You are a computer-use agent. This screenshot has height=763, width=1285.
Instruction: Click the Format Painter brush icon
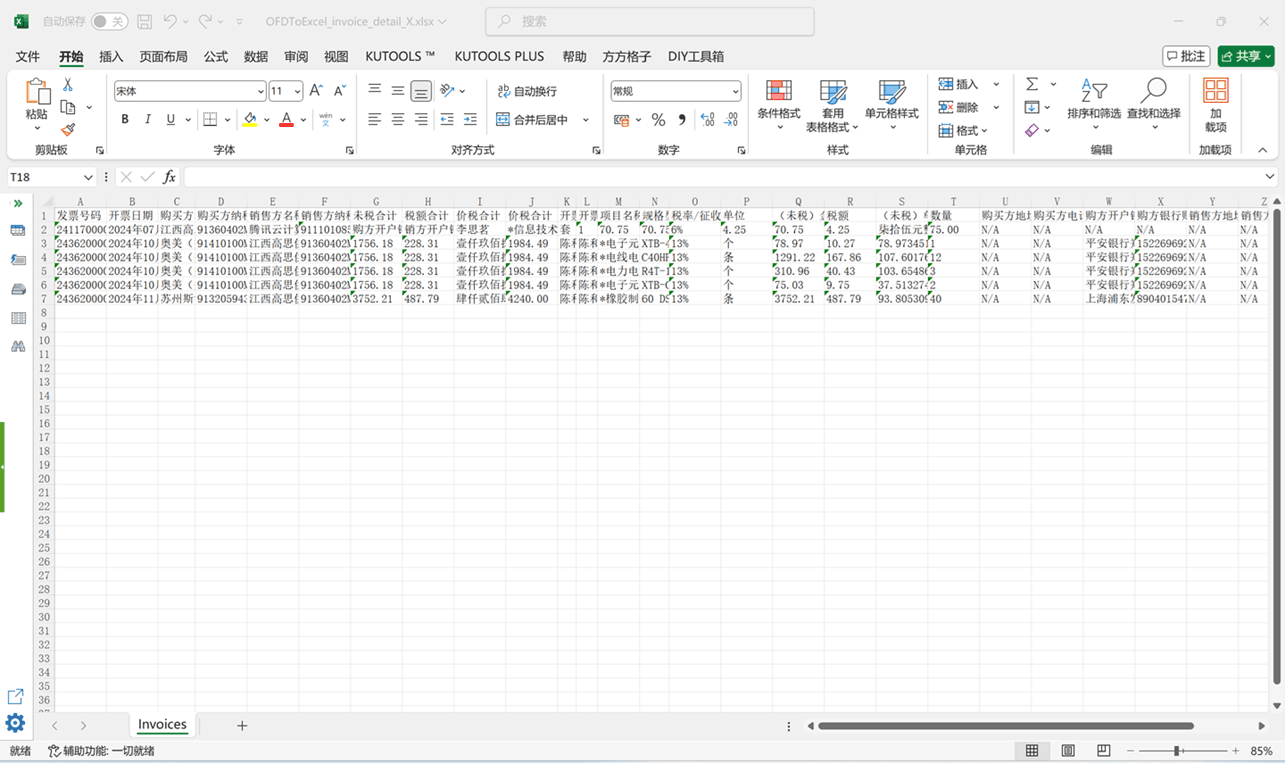68,130
